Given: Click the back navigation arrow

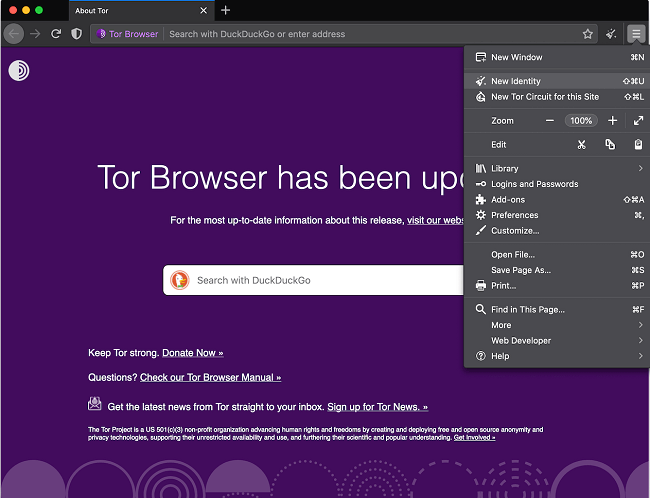Looking at the screenshot, I should (x=14, y=34).
